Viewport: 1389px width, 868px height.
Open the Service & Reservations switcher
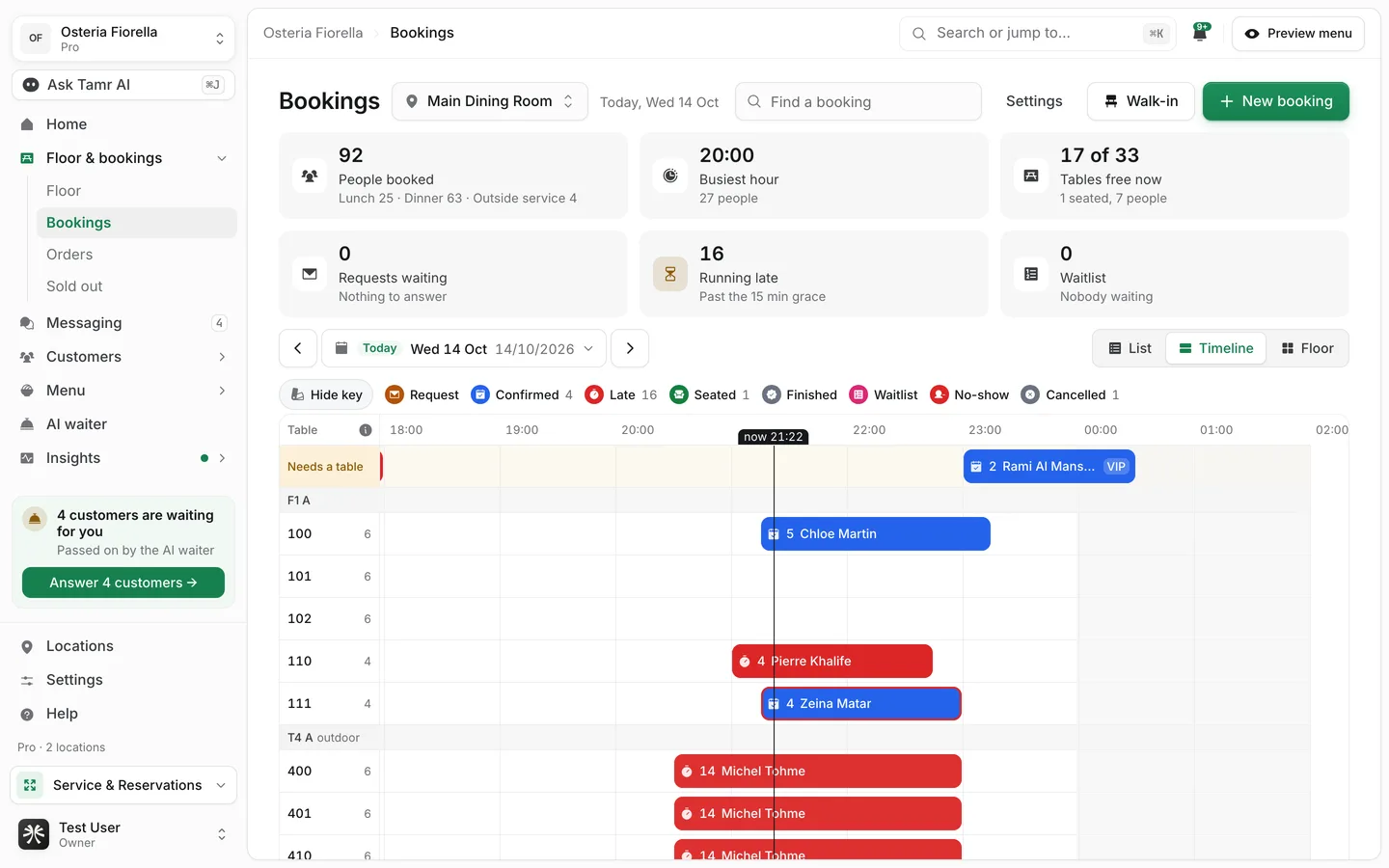click(x=123, y=785)
